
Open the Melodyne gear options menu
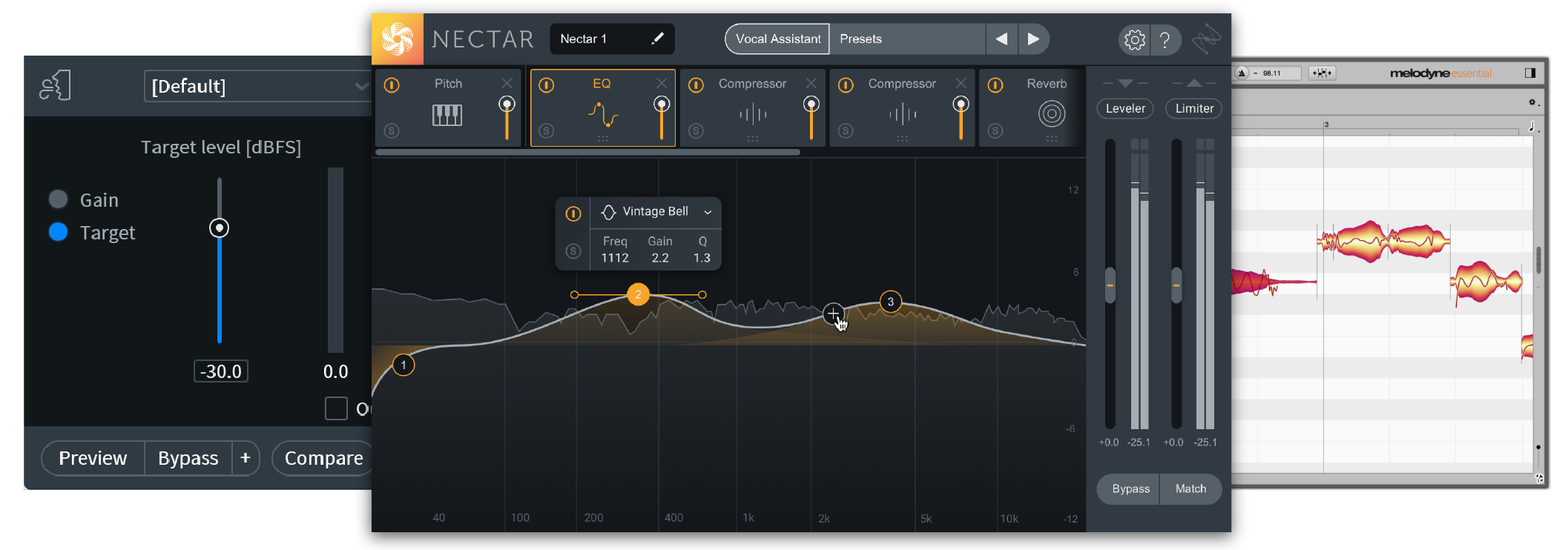[1532, 102]
